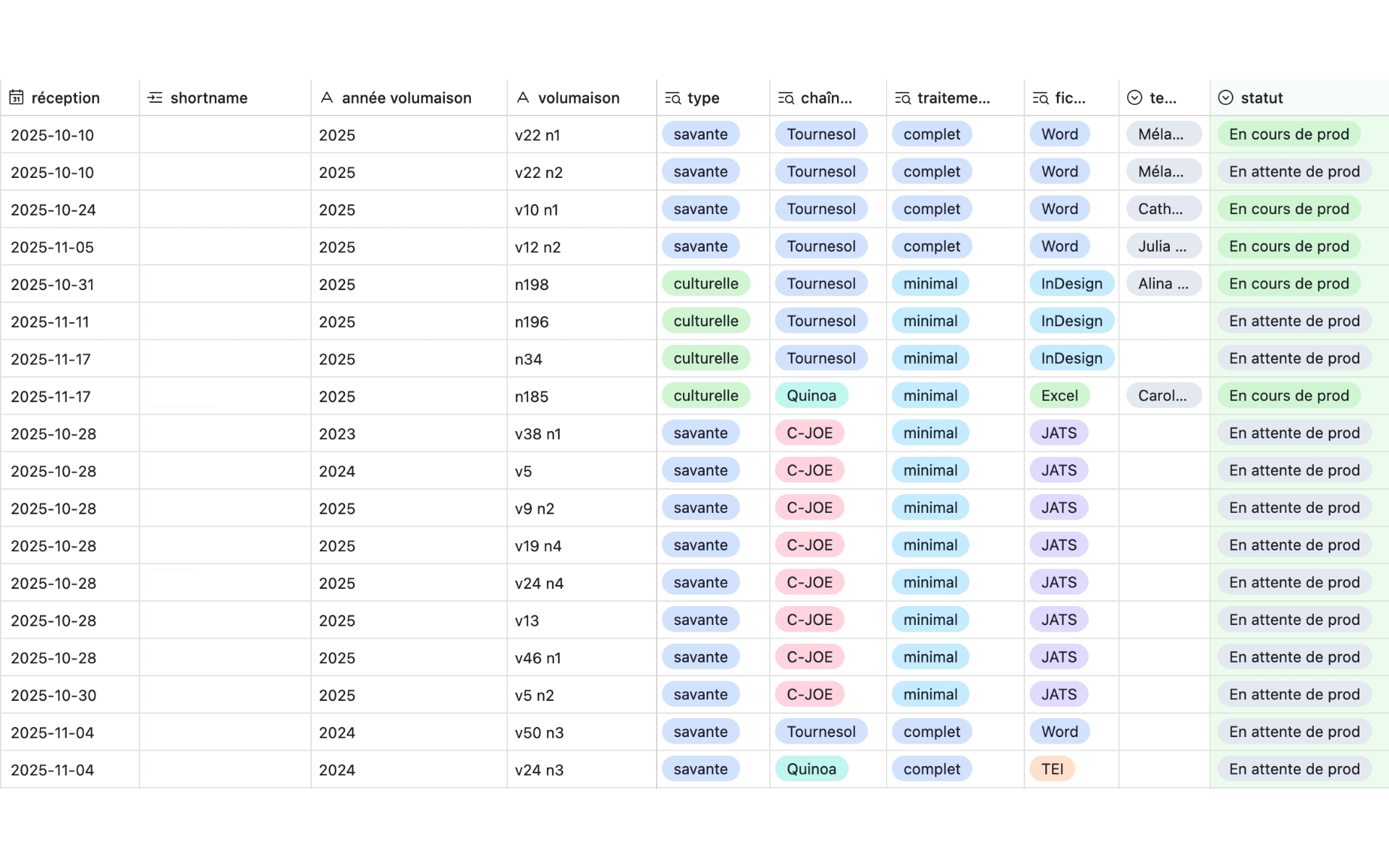Click the filter icon beside shortname header

tap(154, 97)
